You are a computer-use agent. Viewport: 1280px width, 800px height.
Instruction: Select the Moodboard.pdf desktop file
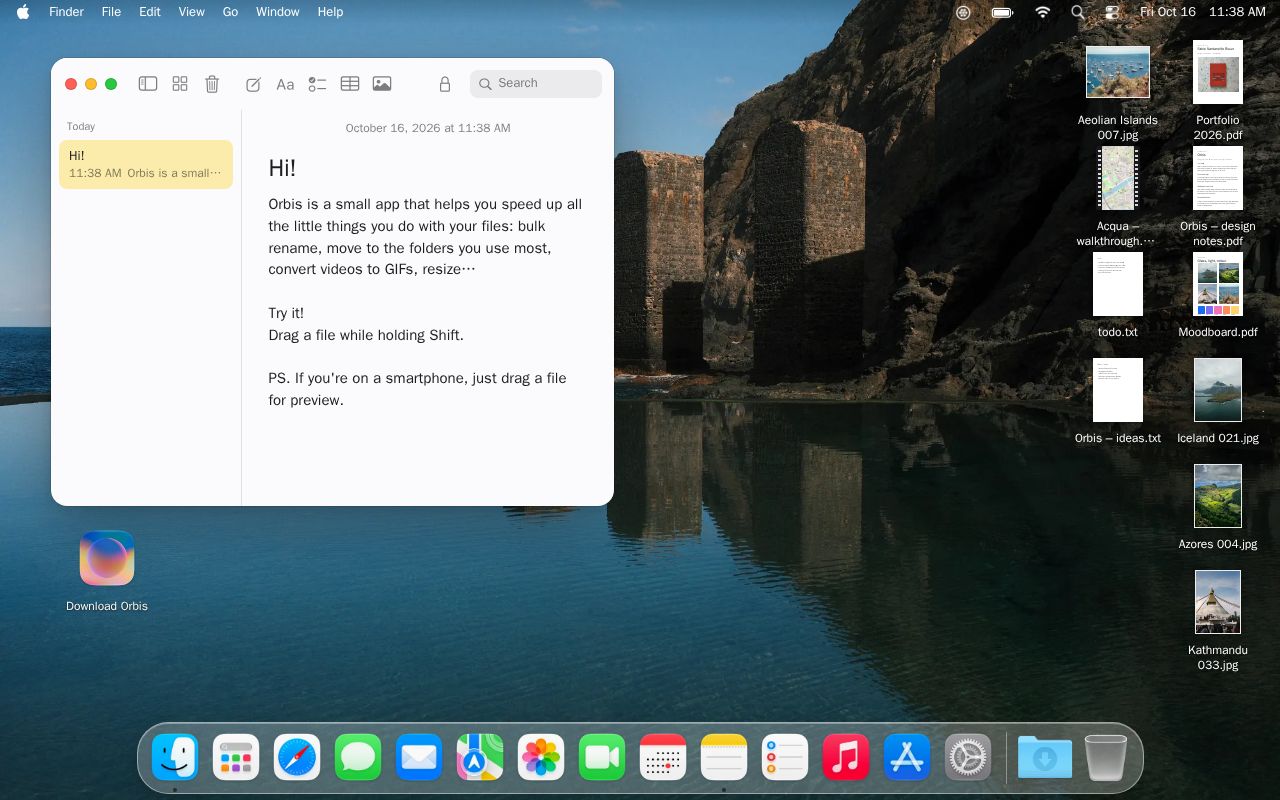coord(1218,296)
